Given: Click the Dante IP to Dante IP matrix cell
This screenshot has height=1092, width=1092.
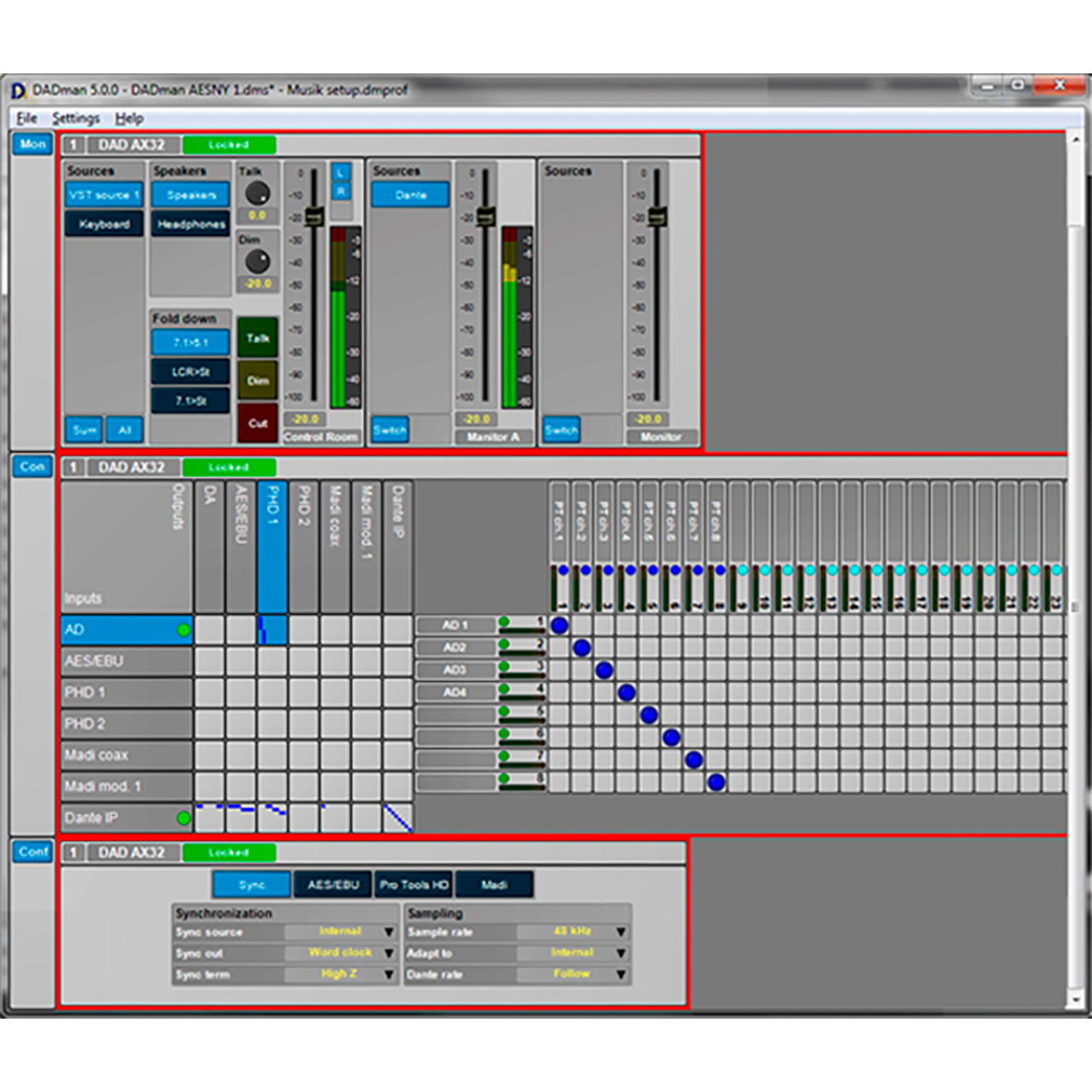Looking at the screenshot, I should click(x=398, y=818).
